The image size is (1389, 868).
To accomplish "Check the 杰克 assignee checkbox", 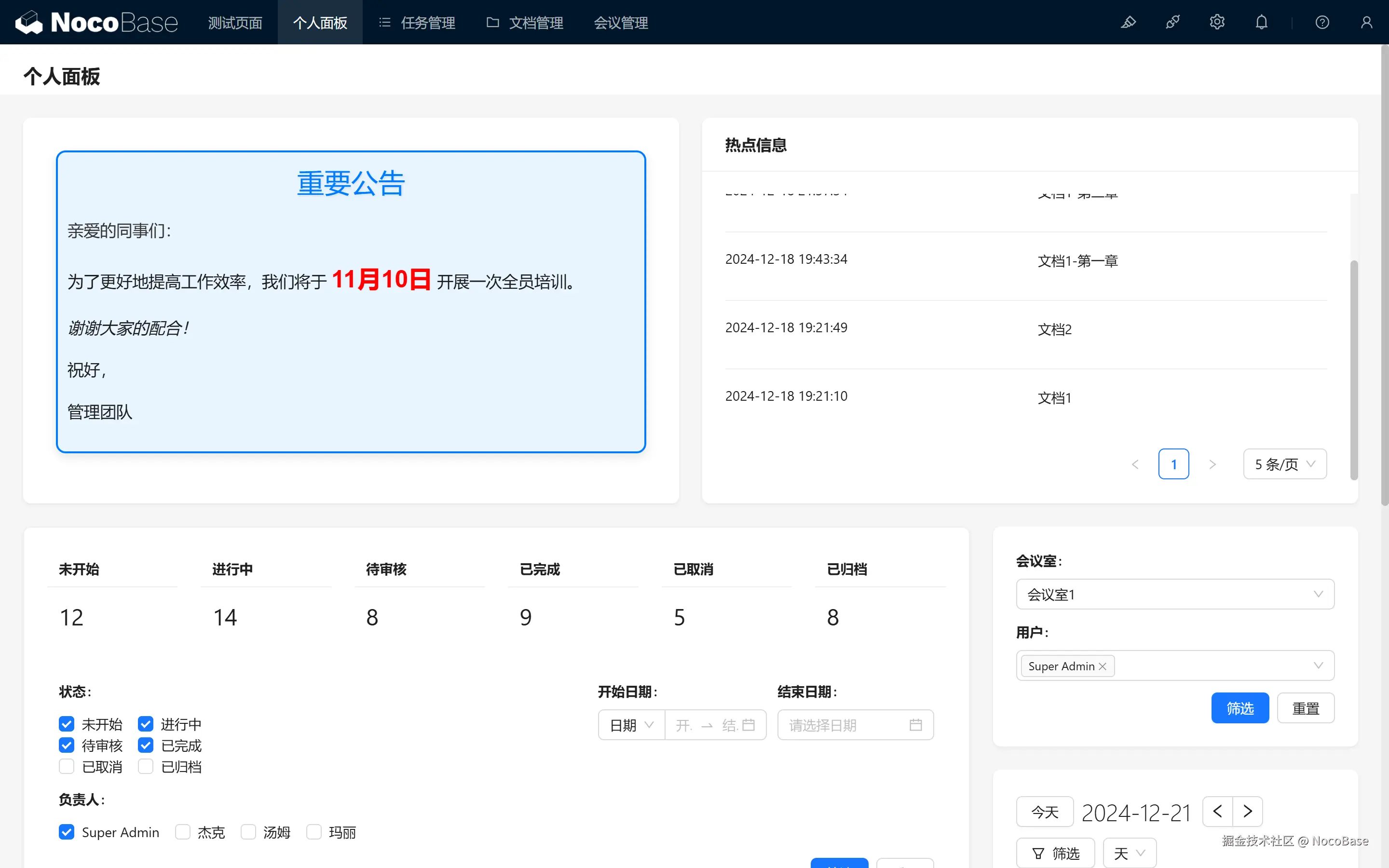I will tap(182, 832).
